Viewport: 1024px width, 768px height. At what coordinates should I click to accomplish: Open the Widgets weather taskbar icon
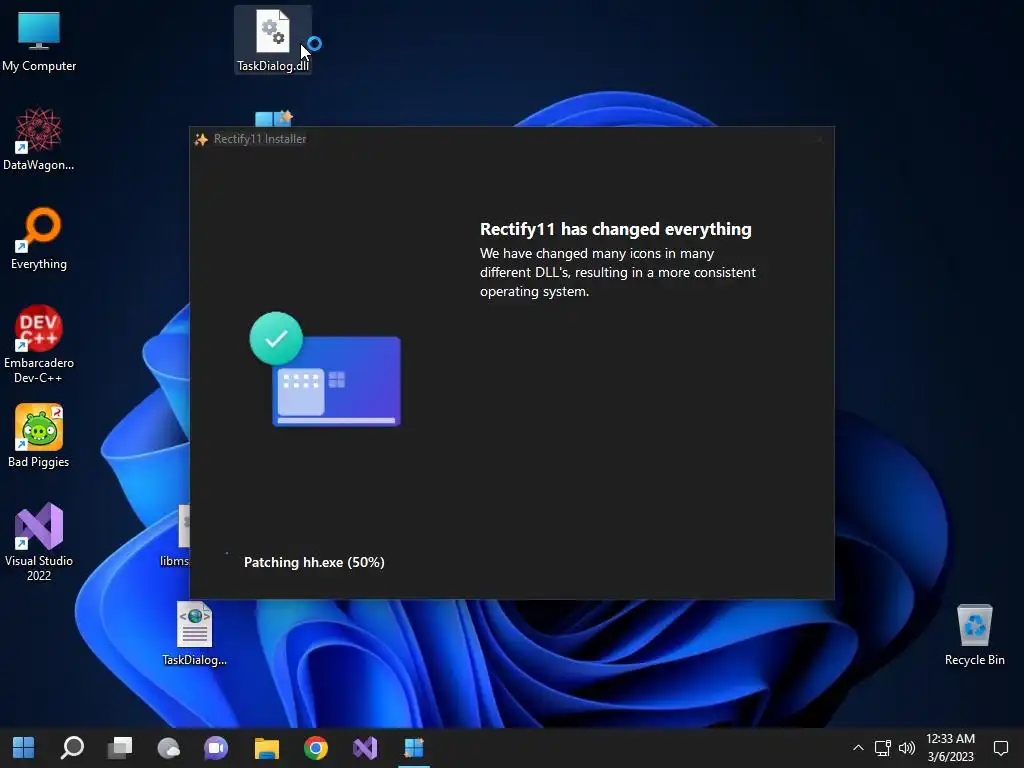pos(168,748)
